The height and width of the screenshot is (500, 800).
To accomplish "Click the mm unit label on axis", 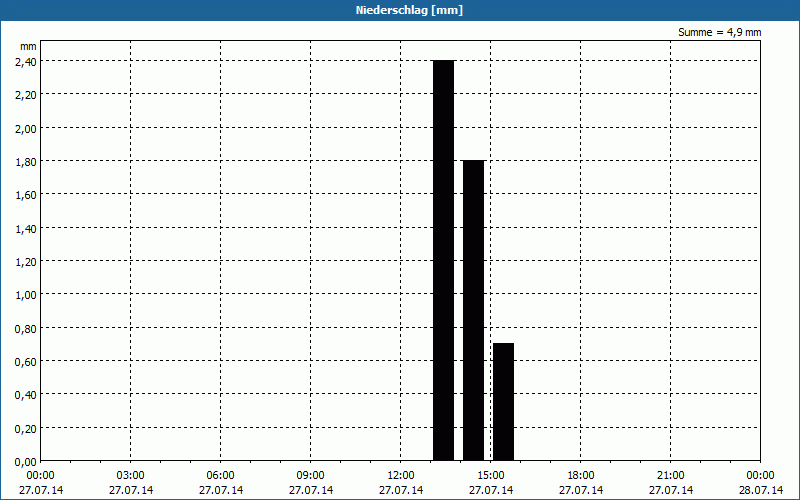I will (29, 46).
